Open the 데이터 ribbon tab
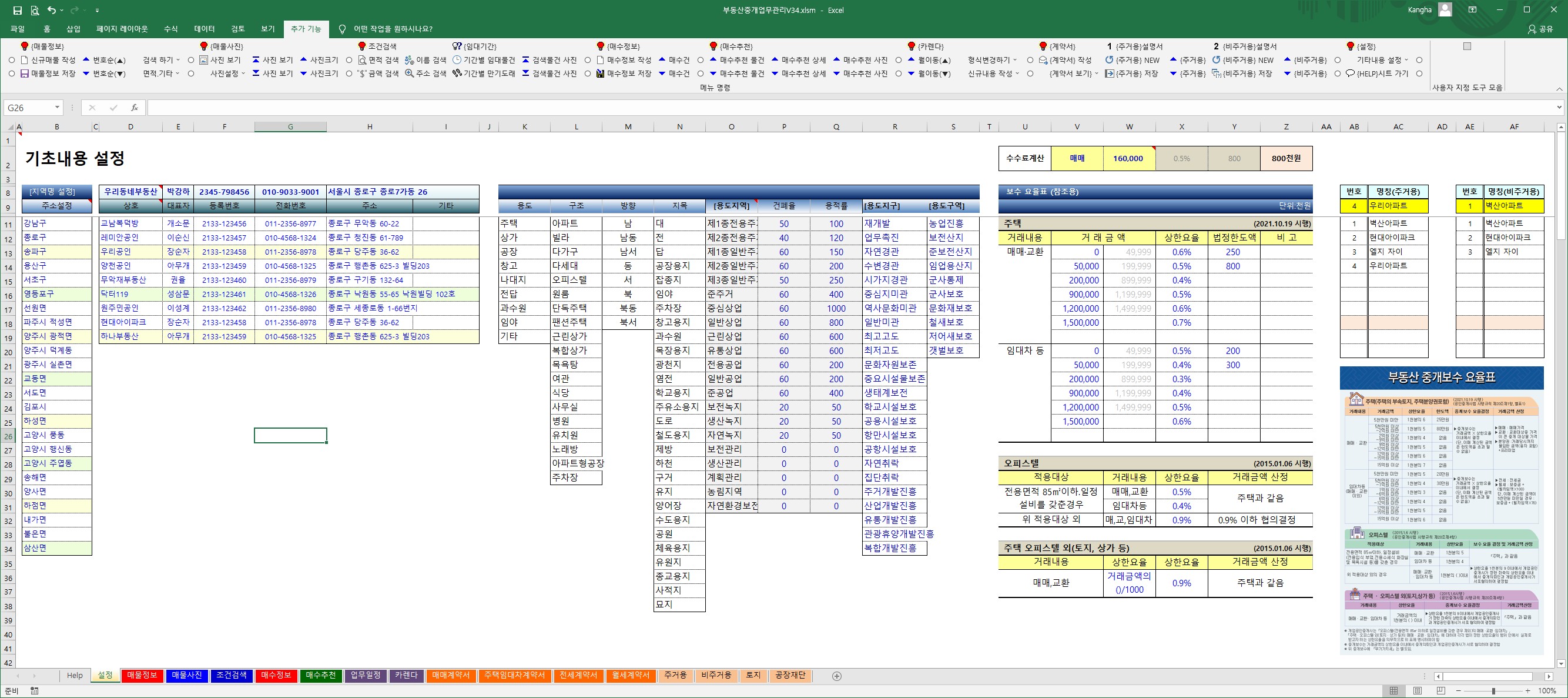Viewport: 1568px width, 698px height. [x=204, y=29]
